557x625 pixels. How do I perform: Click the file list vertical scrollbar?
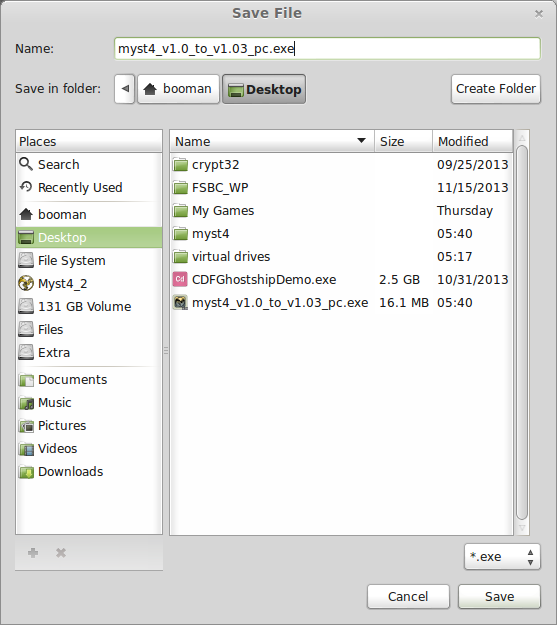(522, 333)
